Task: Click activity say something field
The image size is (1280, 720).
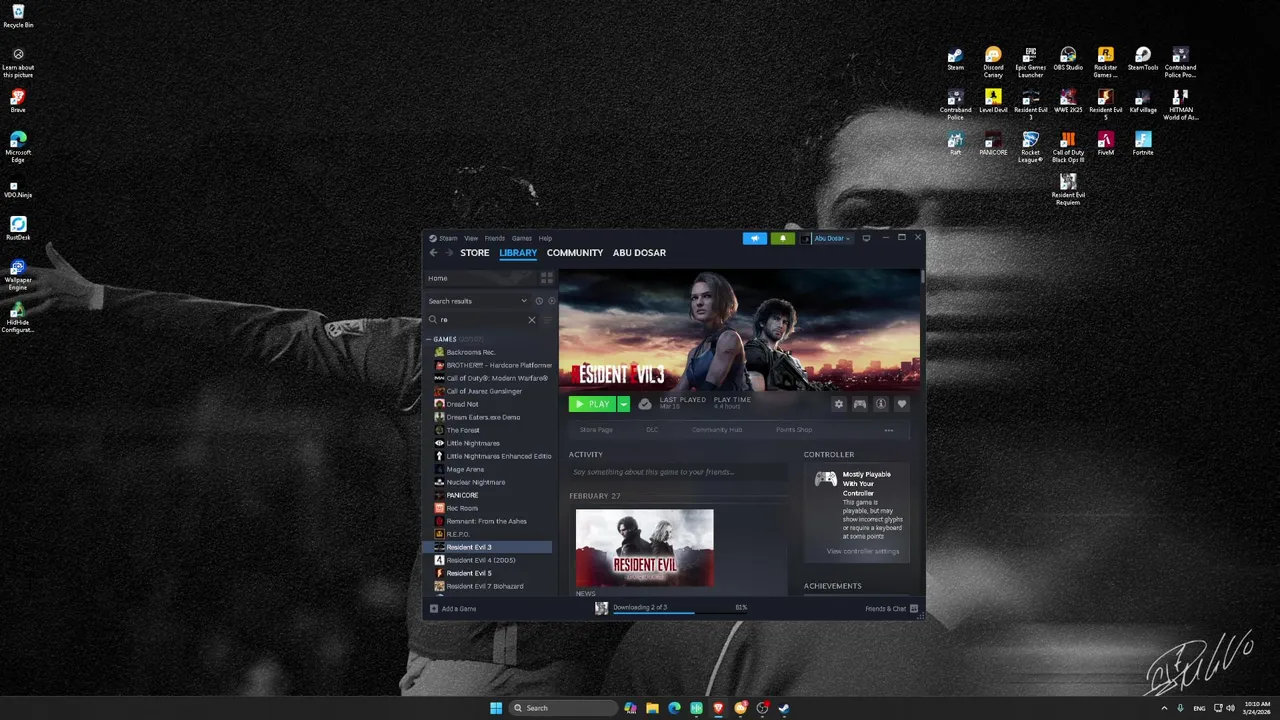Action: click(677, 472)
